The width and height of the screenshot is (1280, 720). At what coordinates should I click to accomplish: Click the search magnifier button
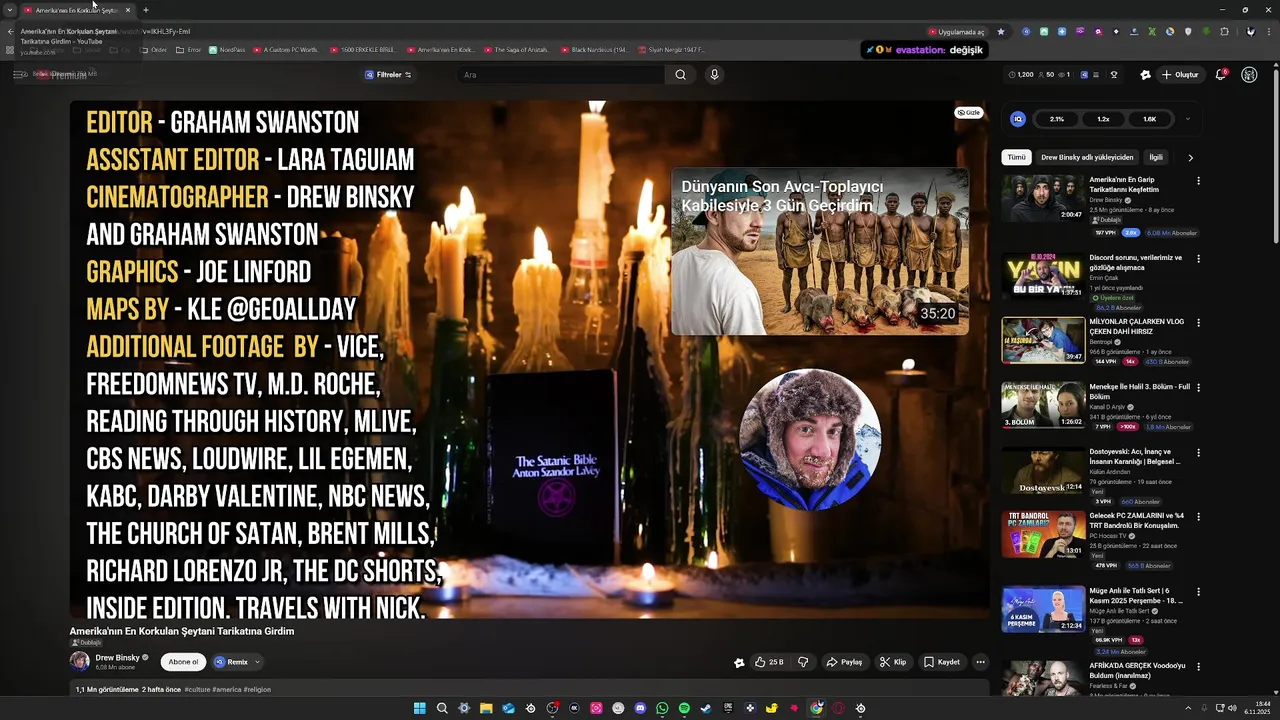680,74
